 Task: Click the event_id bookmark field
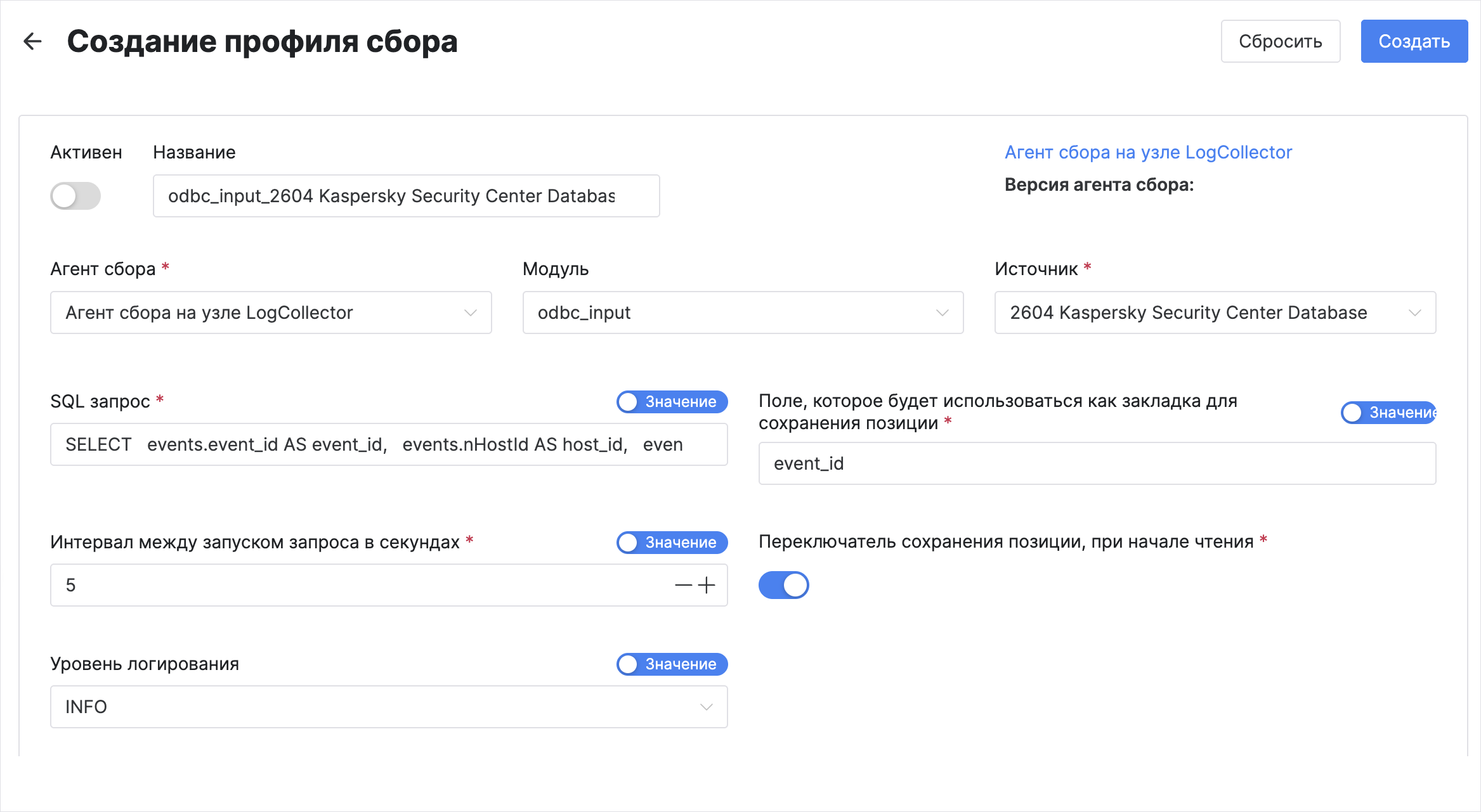[1097, 463]
